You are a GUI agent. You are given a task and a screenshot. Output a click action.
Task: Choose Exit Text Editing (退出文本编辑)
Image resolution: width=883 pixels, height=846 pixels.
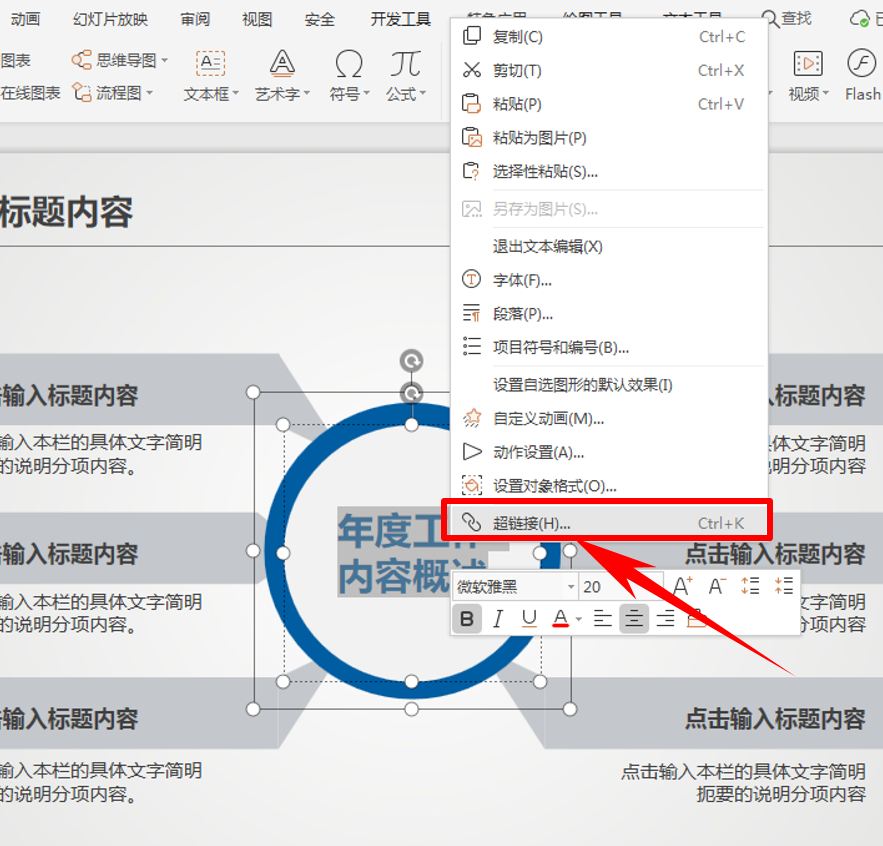click(609, 247)
